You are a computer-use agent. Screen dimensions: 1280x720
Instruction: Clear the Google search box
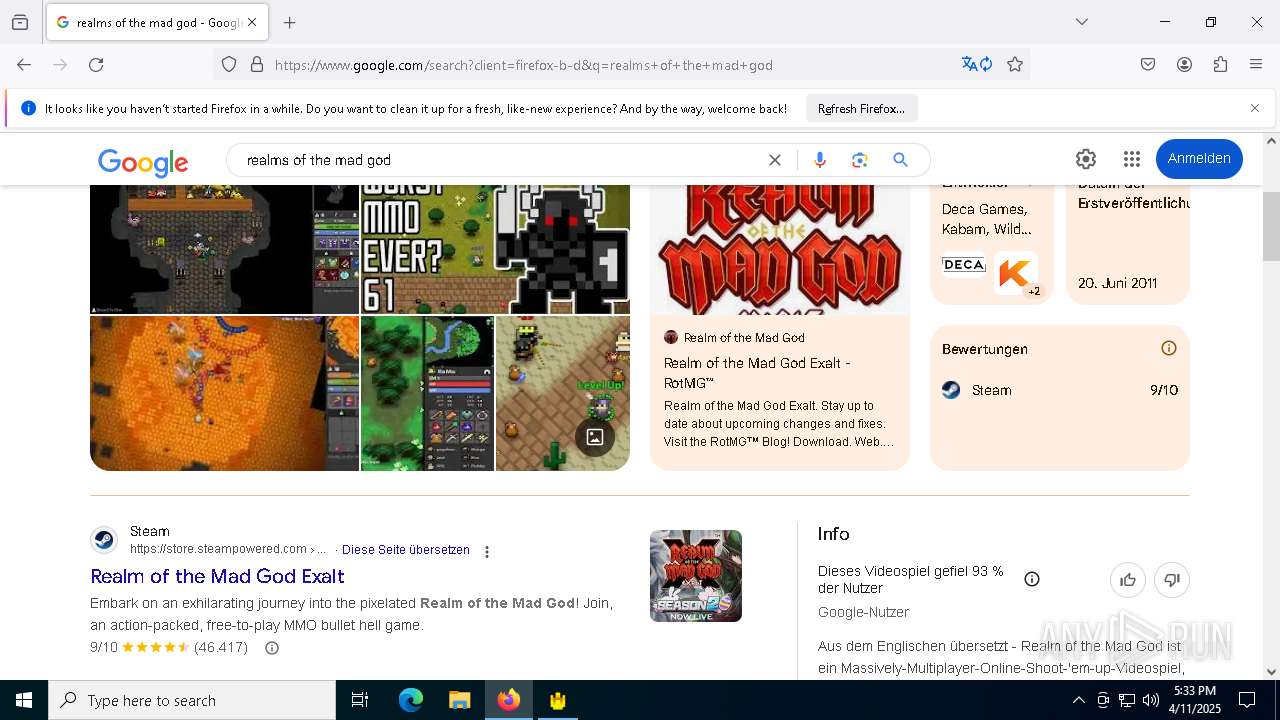pyautogui.click(x=774, y=160)
